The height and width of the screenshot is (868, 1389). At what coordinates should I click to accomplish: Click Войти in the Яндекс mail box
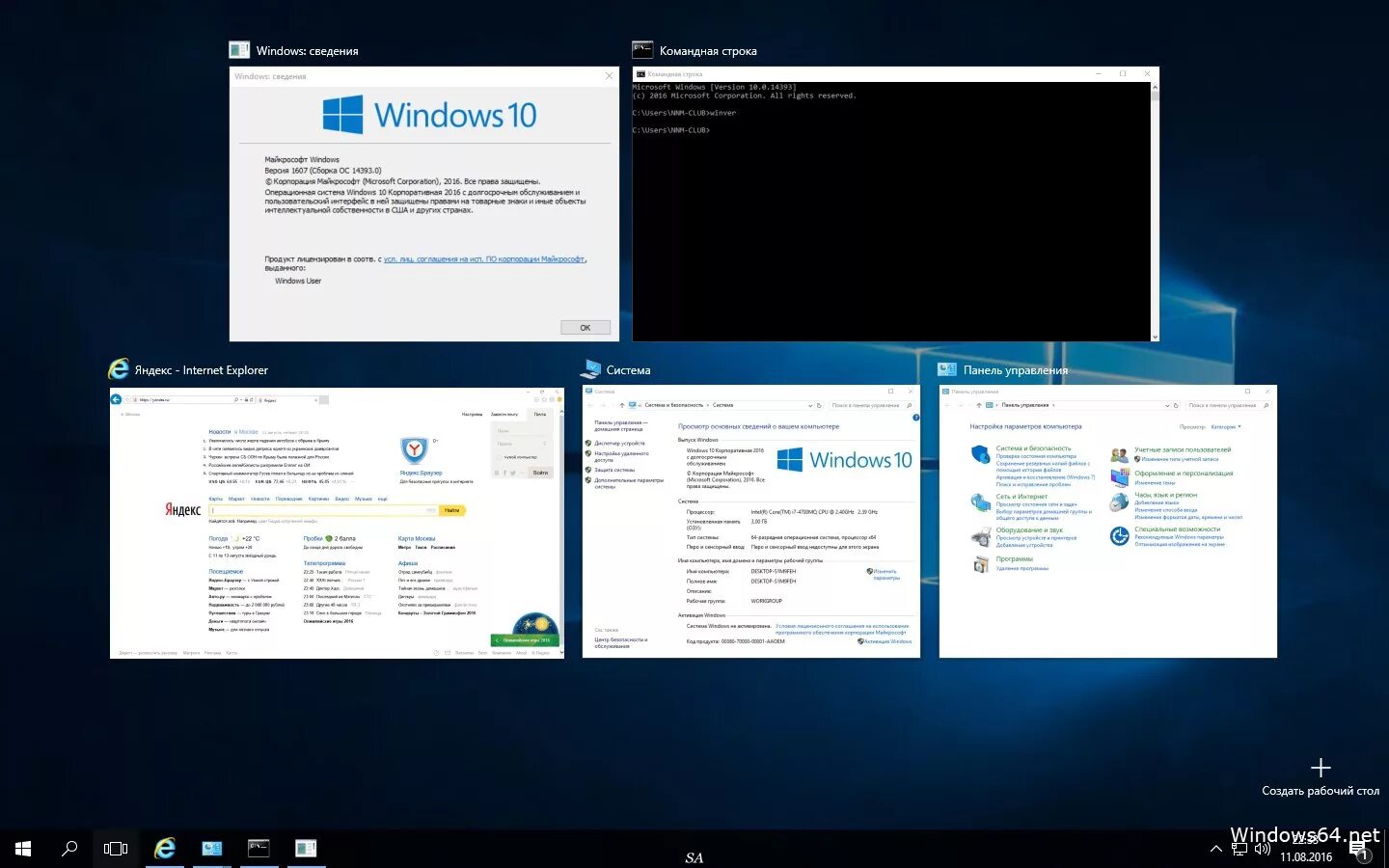[x=540, y=473]
